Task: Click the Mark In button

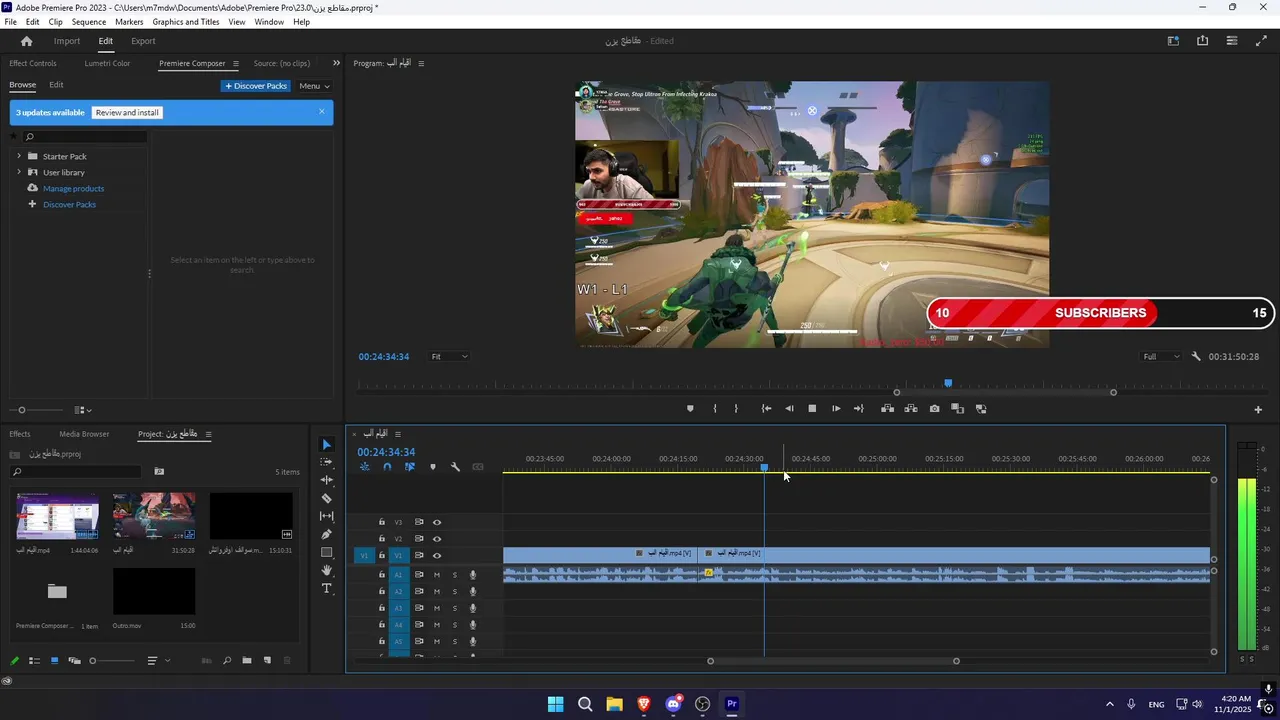Action: (x=714, y=408)
